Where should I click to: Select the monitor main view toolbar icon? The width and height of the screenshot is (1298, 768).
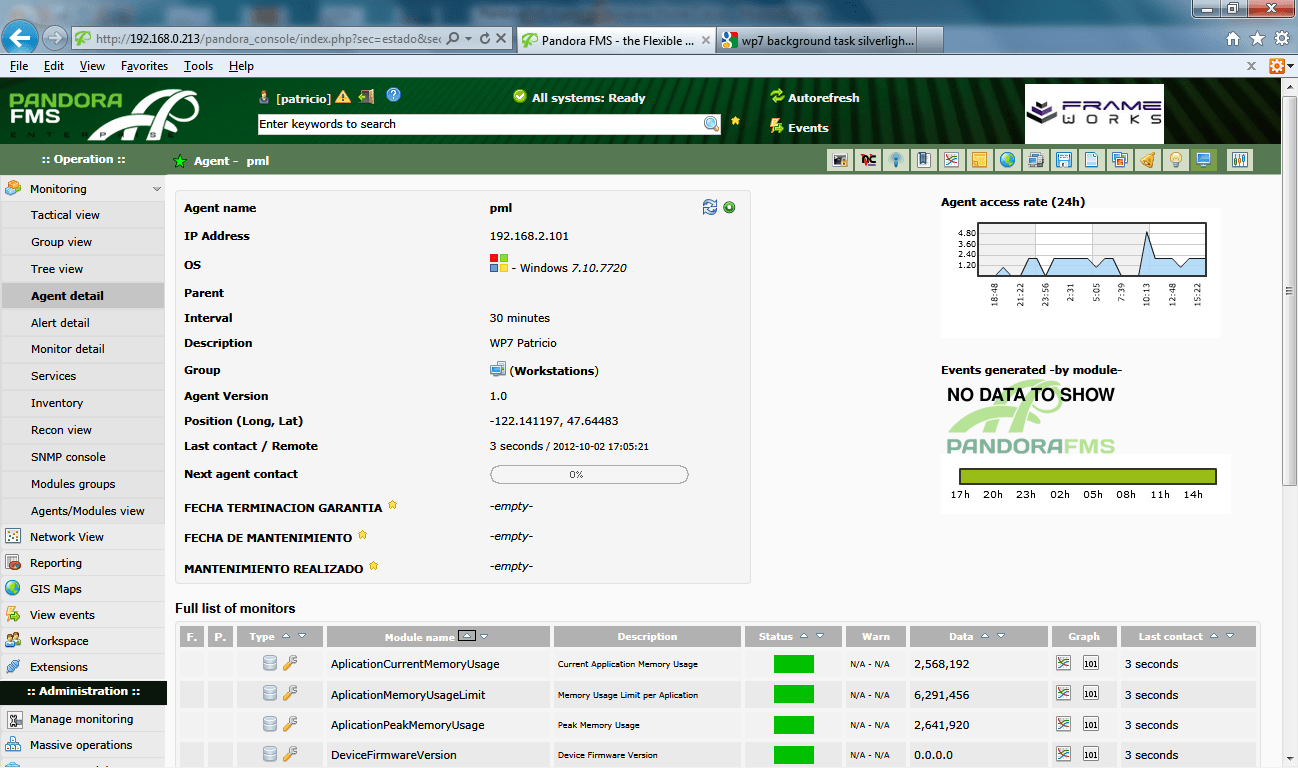pos(1204,159)
